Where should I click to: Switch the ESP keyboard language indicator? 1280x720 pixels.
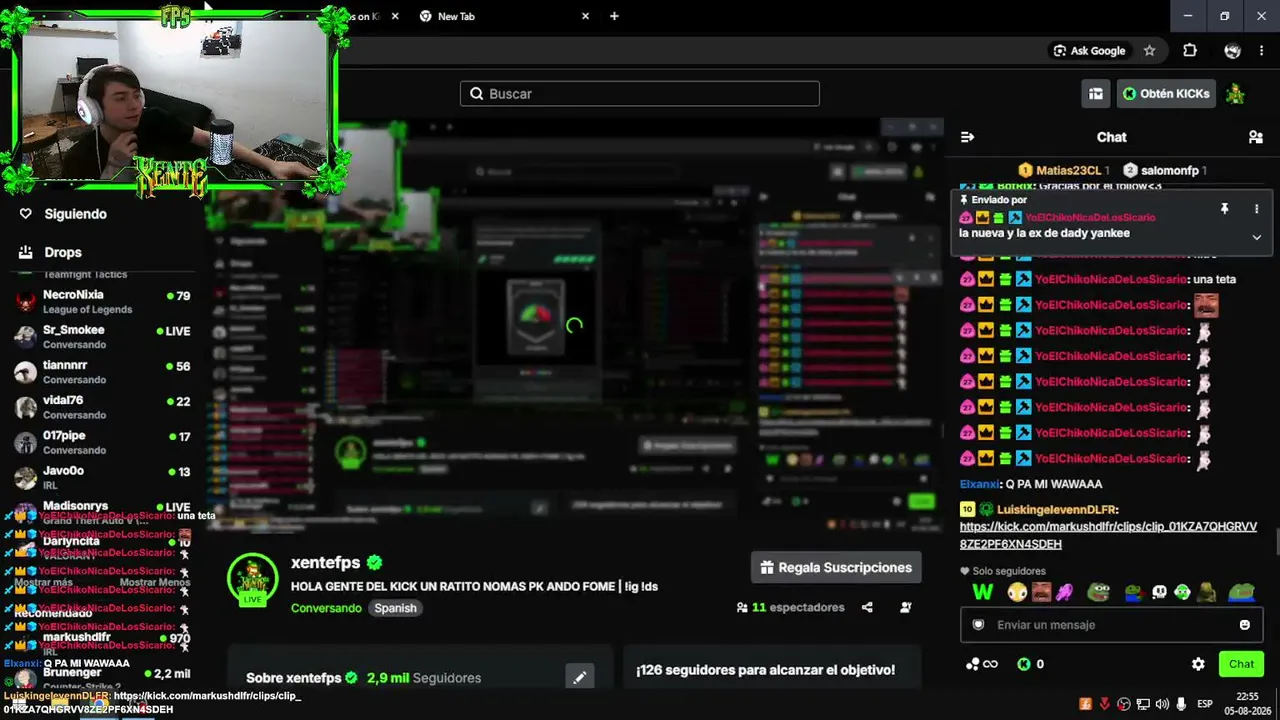click(x=1205, y=704)
